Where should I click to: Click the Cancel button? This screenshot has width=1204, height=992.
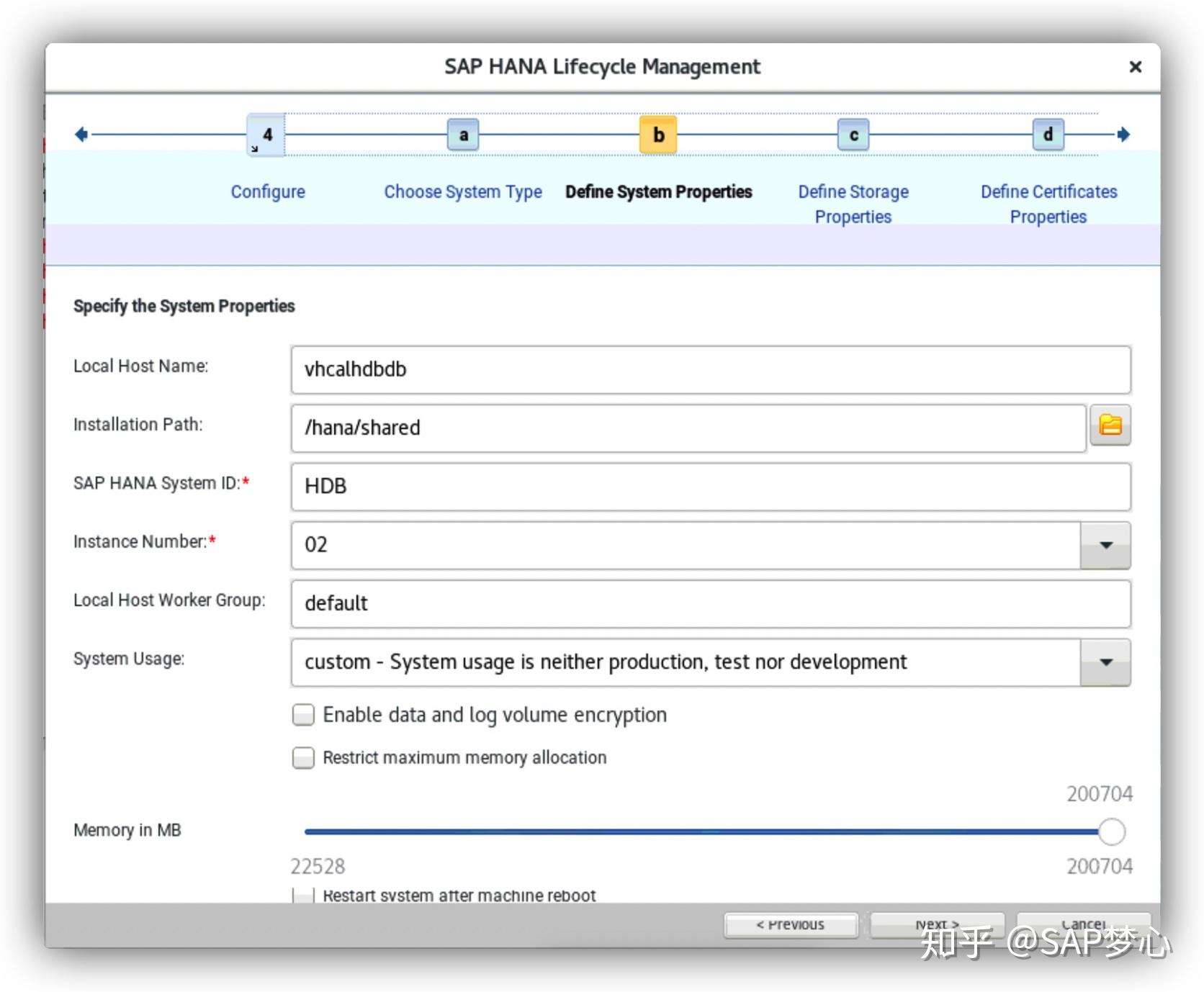1084,925
